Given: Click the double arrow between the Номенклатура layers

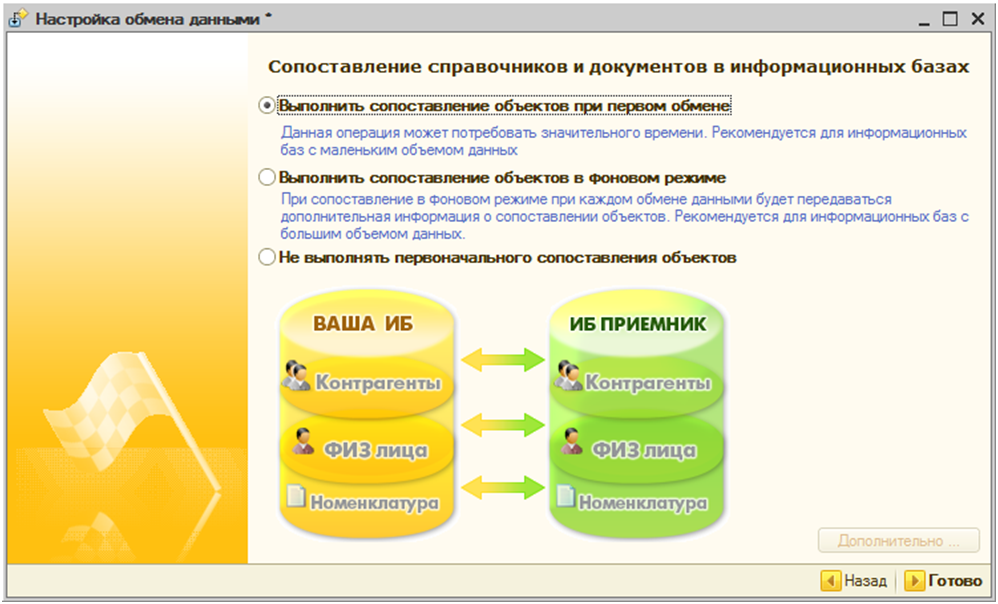Looking at the screenshot, I should coord(503,489).
